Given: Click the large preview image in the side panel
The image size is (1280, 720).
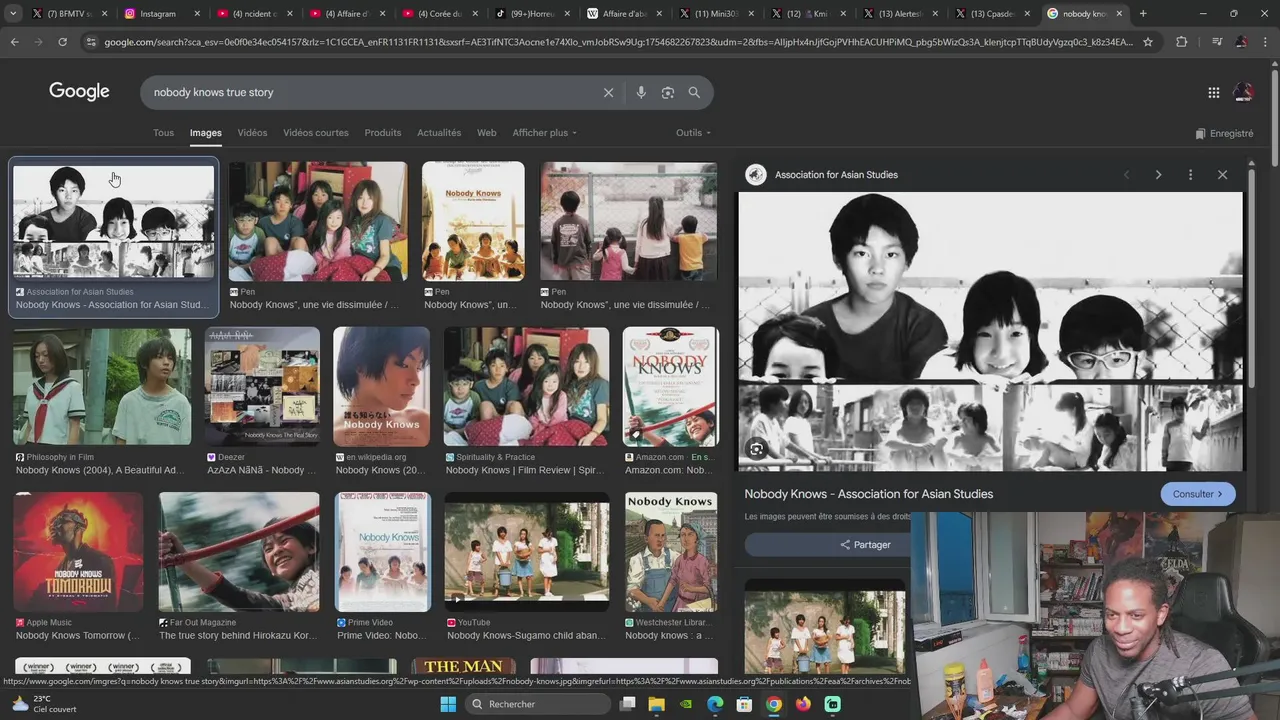Looking at the screenshot, I should click(x=990, y=331).
